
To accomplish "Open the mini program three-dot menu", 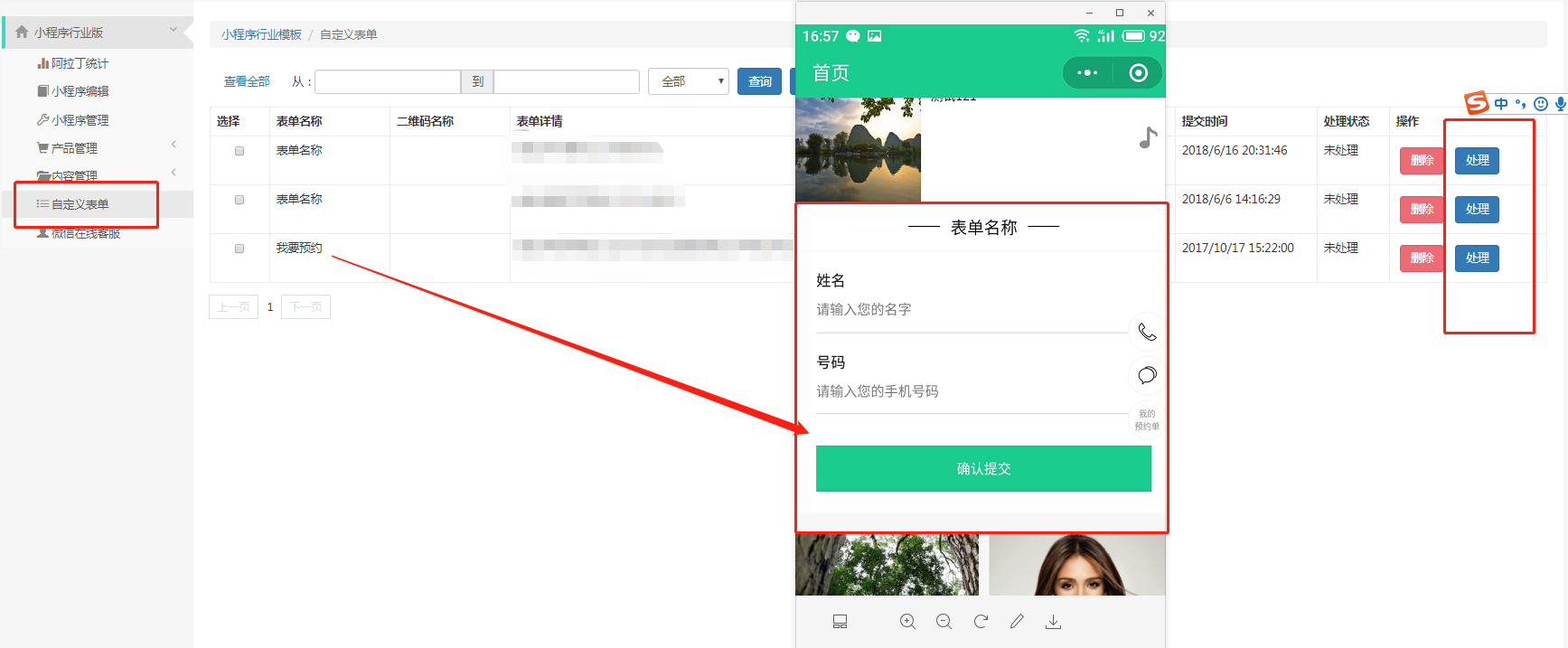I will click(x=1087, y=73).
